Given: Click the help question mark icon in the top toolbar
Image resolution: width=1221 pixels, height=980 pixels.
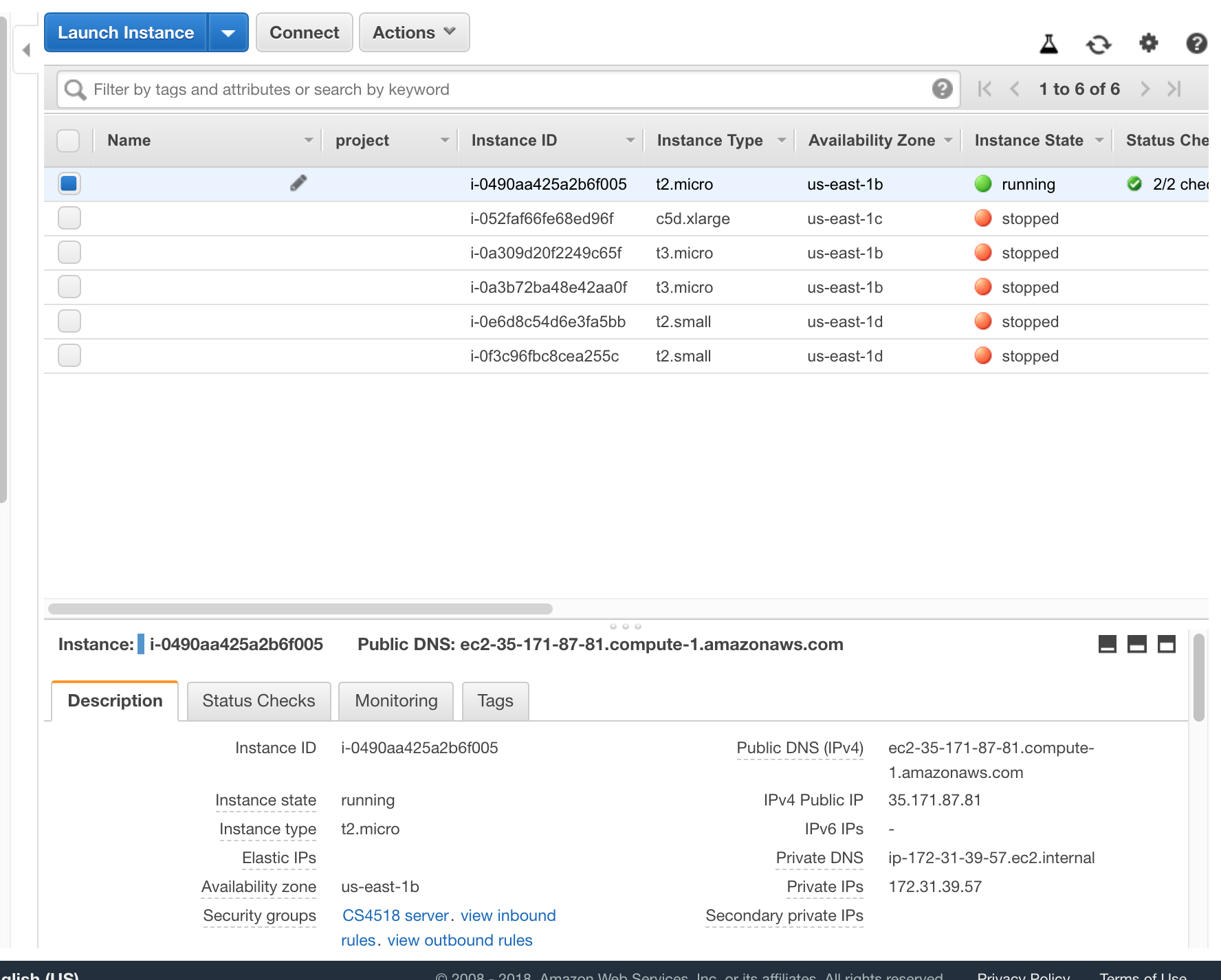Looking at the screenshot, I should coord(1196,44).
